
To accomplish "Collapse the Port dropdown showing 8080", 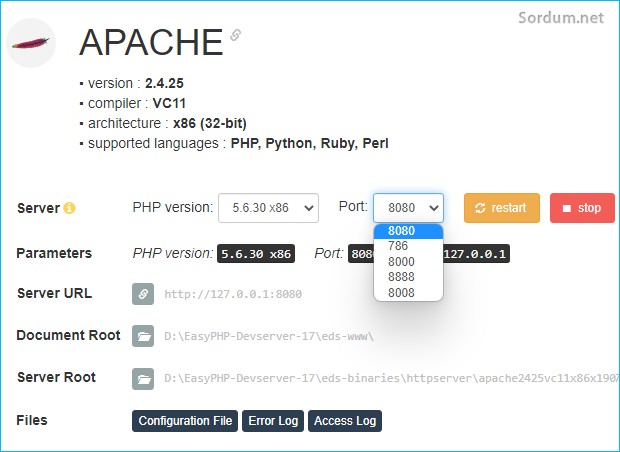I will [408, 208].
